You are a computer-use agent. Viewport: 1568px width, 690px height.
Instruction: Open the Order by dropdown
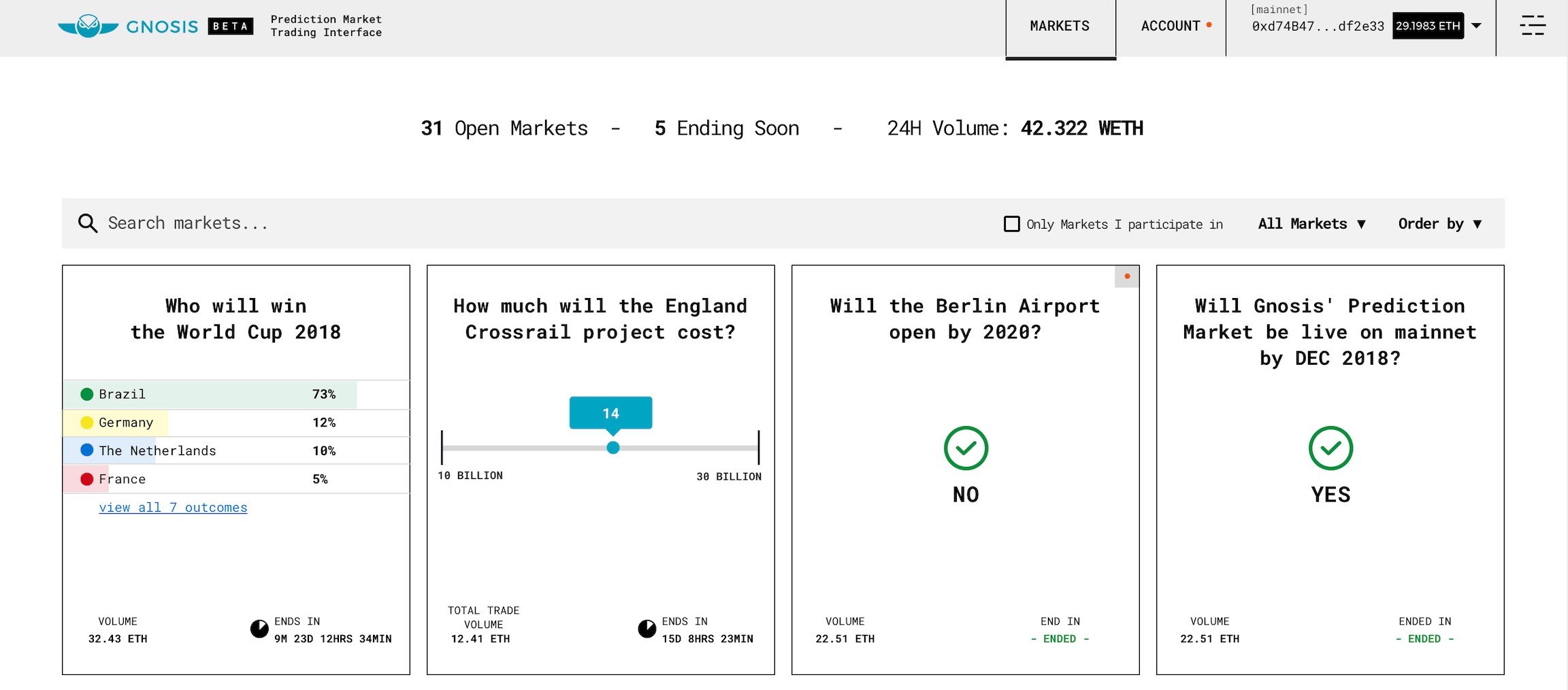(1439, 224)
